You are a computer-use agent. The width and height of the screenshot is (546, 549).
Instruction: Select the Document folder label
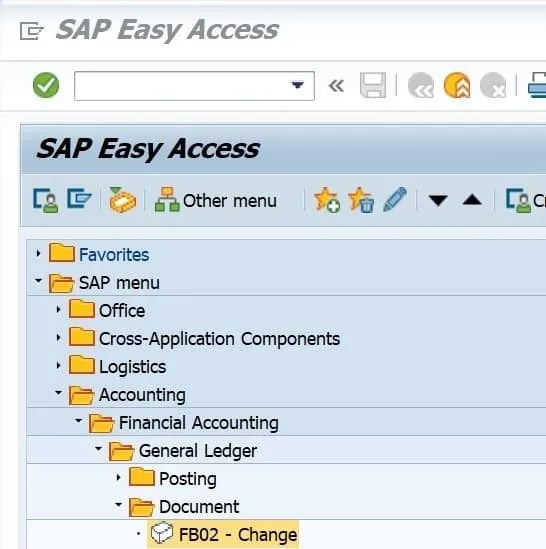(199, 507)
